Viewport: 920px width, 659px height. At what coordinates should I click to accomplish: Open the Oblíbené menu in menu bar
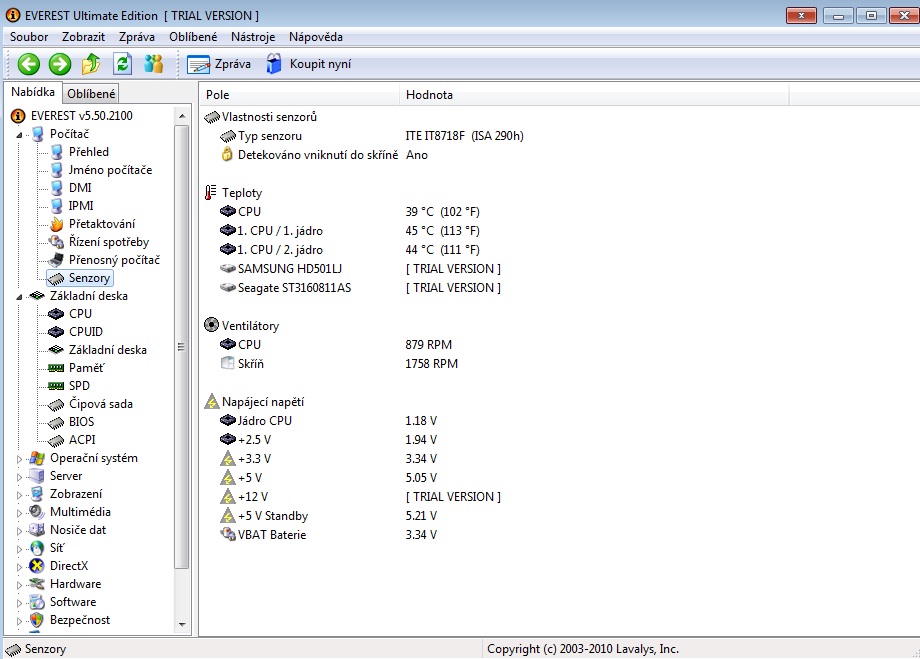(x=193, y=37)
